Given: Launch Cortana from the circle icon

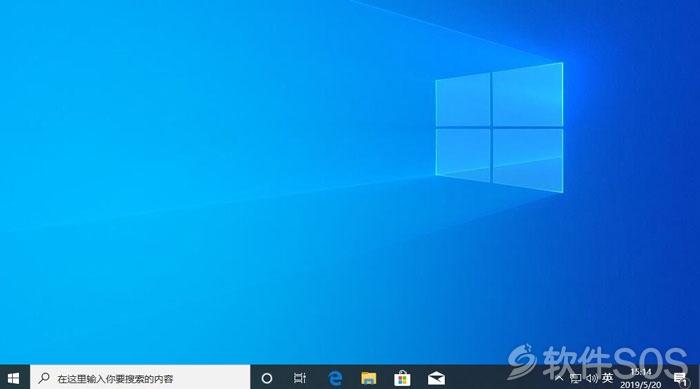Looking at the screenshot, I should 267,378.
